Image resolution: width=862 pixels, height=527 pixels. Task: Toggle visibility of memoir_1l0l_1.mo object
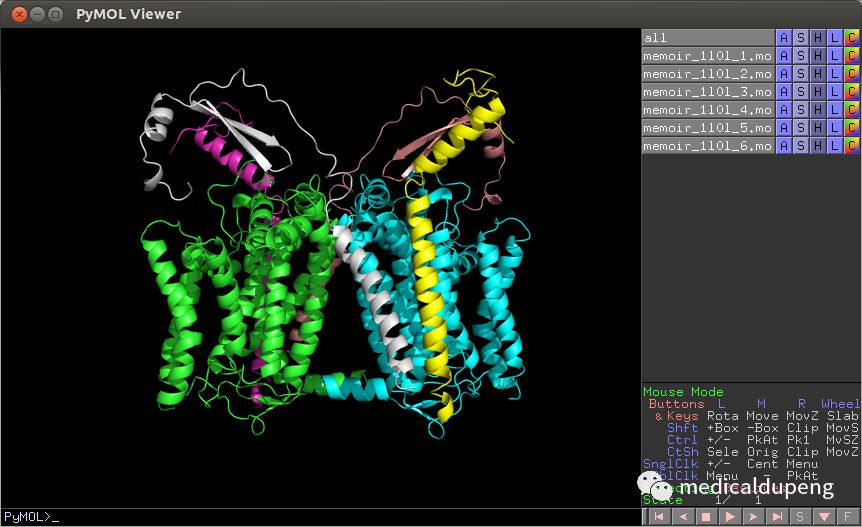pyautogui.click(x=707, y=56)
